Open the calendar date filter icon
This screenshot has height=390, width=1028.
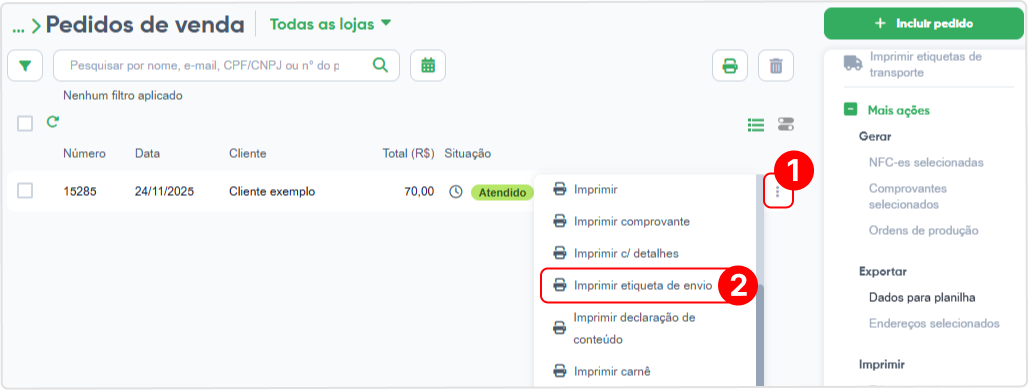[x=428, y=66]
